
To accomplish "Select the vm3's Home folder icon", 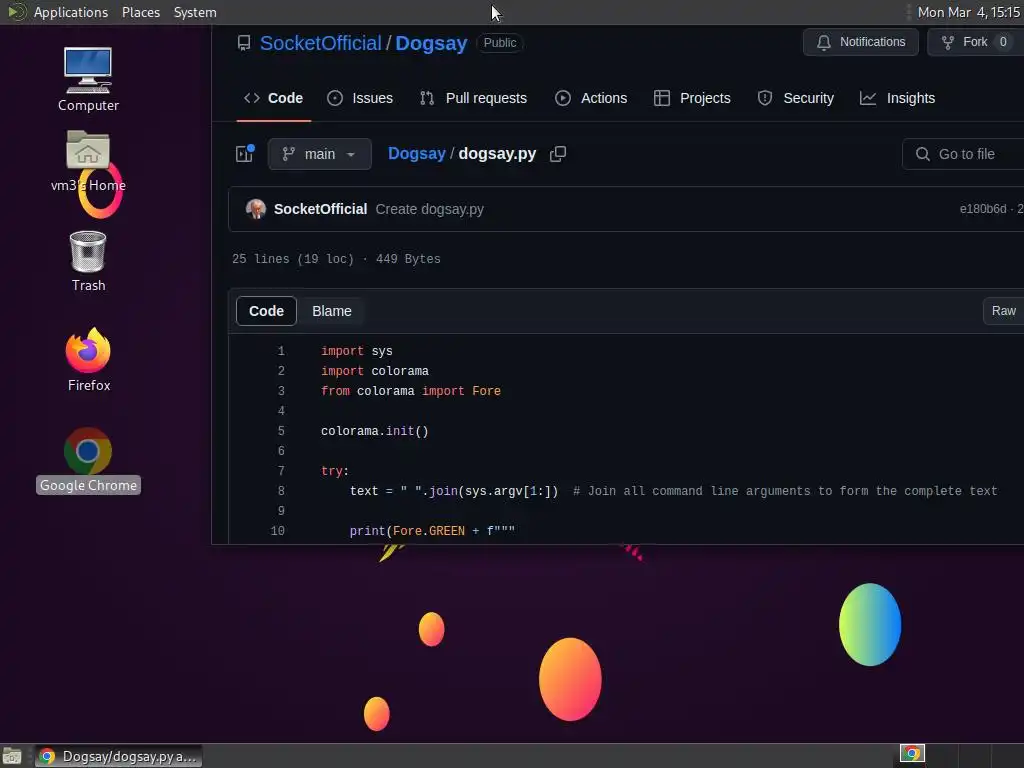I will (88, 162).
